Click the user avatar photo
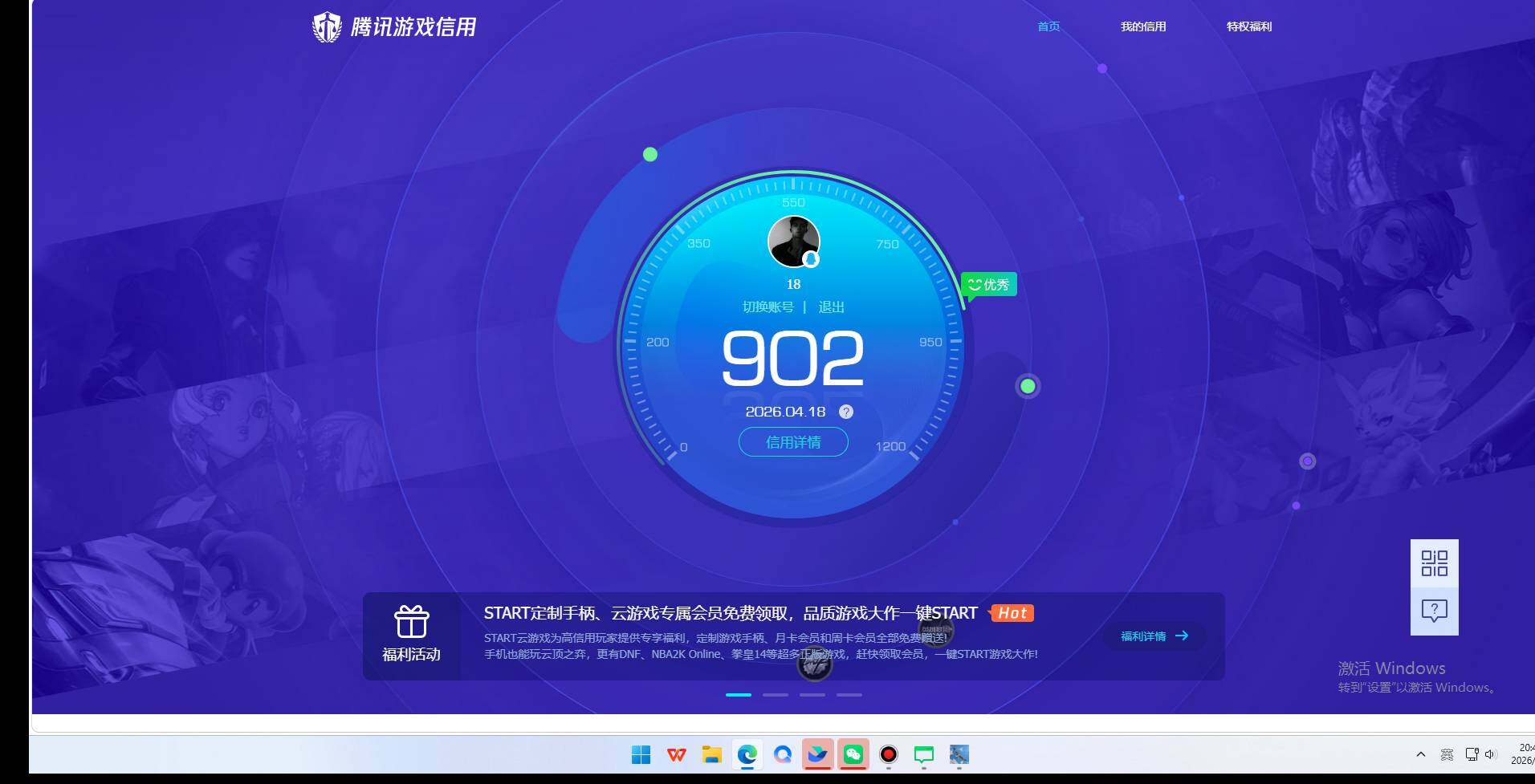Screen dimensions: 1535x784 [792, 240]
